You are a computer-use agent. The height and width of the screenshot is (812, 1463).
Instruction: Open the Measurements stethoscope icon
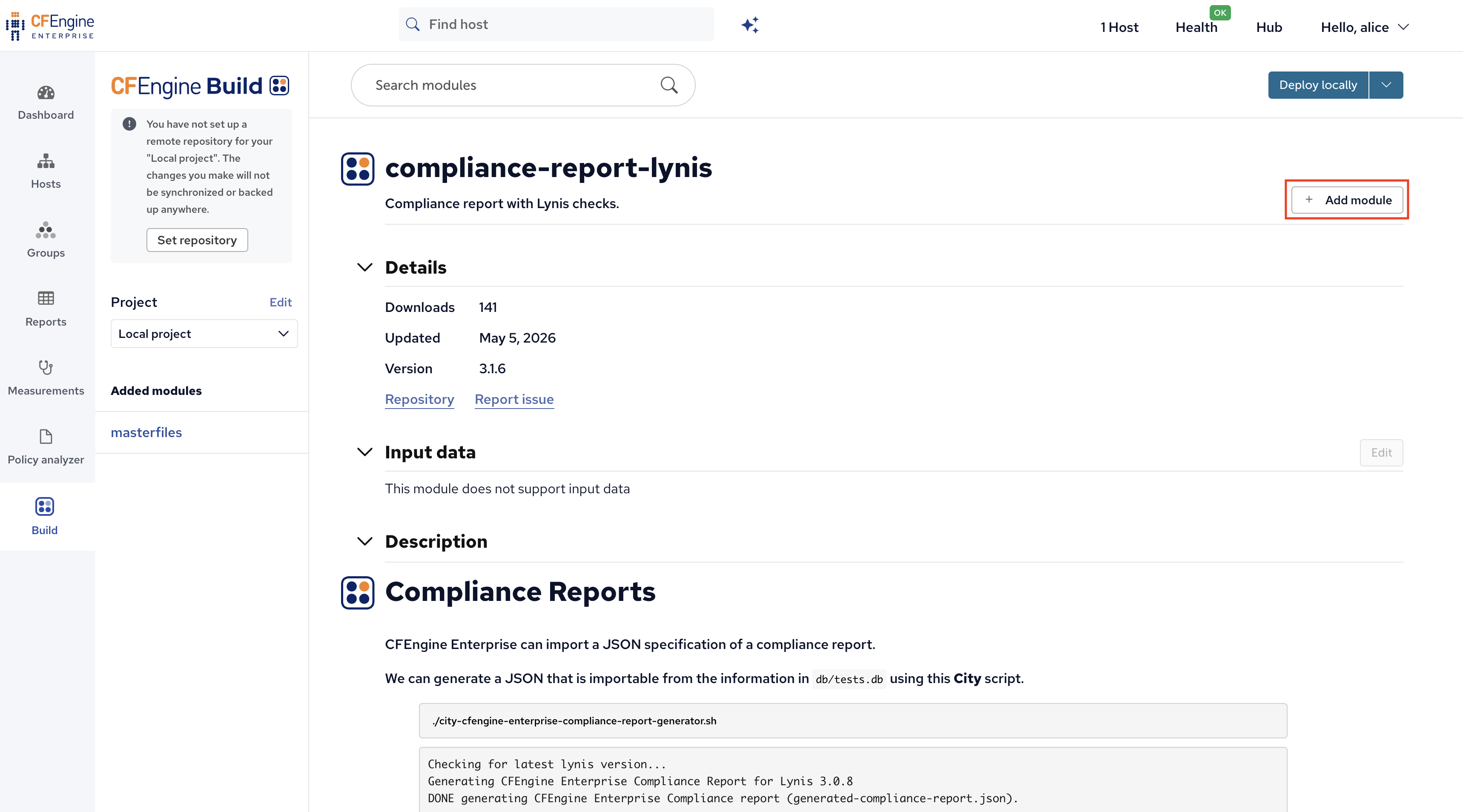point(46,367)
